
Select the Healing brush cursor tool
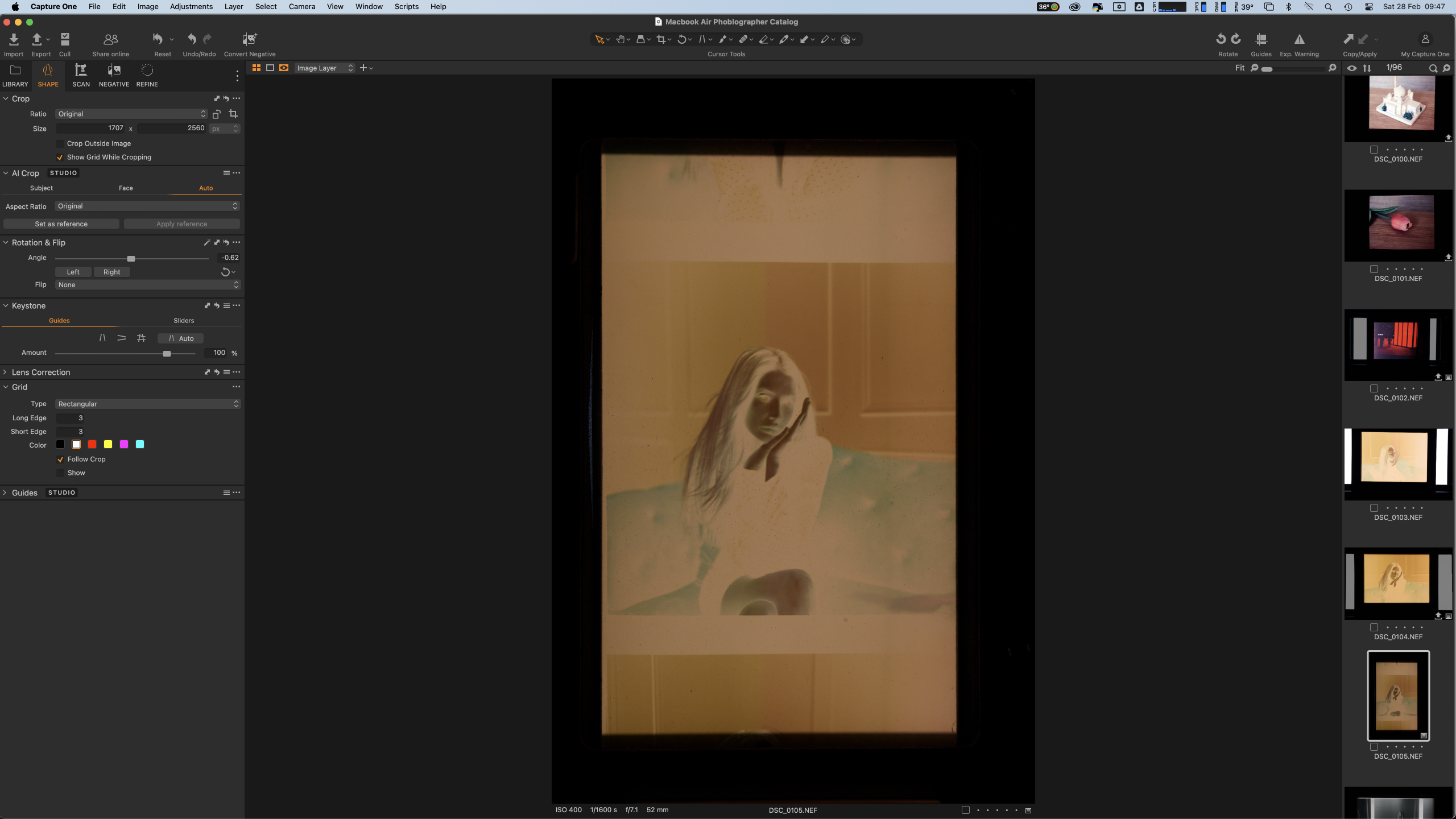pyautogui.click(x=744, y=39)
